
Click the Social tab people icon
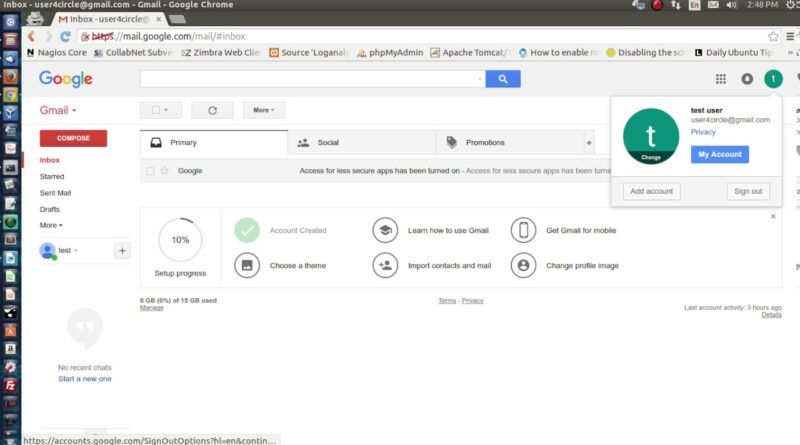tap(303, 143)
